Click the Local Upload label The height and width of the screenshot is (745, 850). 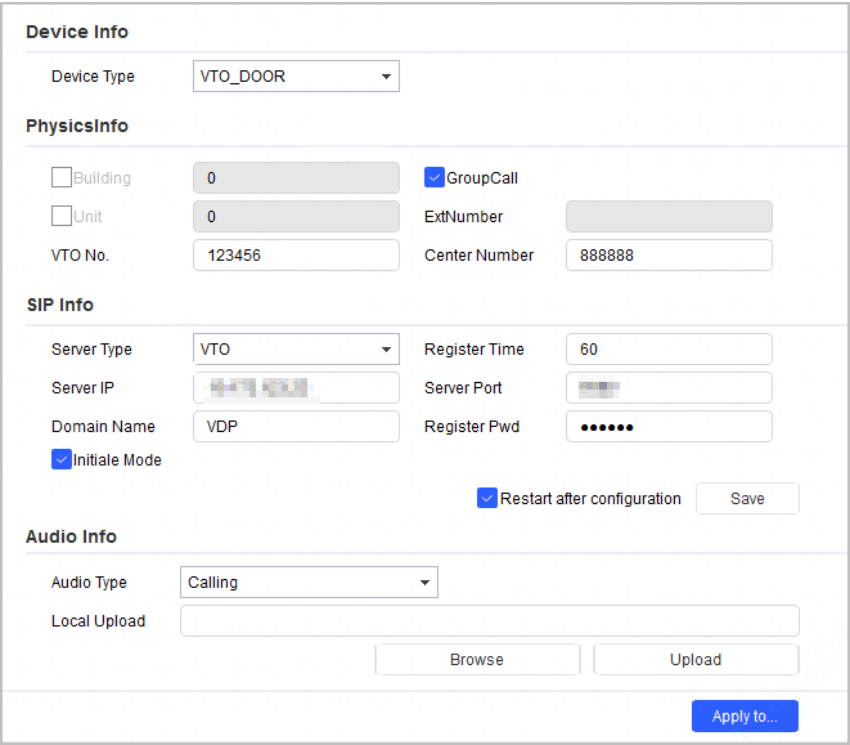[x=98, y=621]
